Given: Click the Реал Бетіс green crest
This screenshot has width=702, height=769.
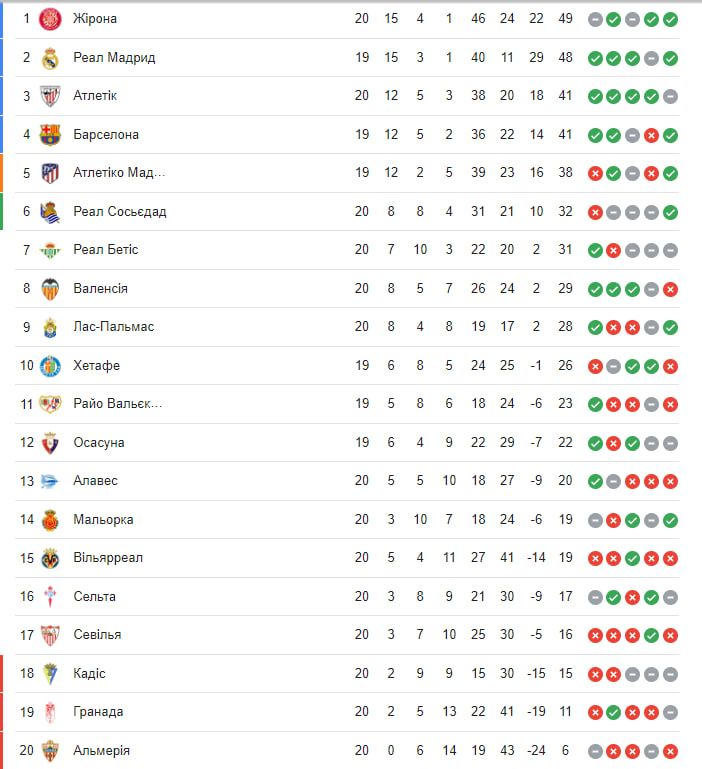Looking at the screenshot, I should [x=50, y=250].
